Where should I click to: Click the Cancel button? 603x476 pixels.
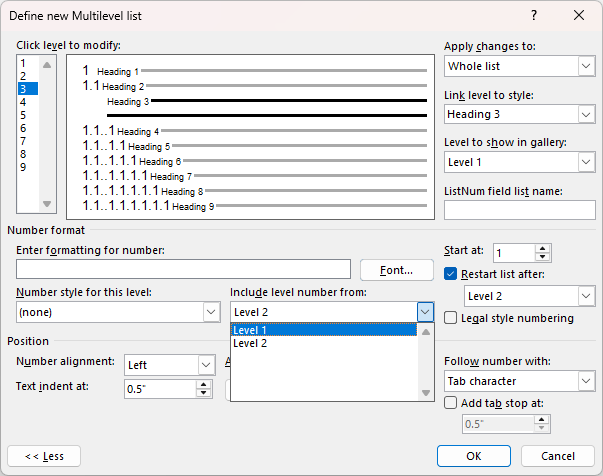558,456
